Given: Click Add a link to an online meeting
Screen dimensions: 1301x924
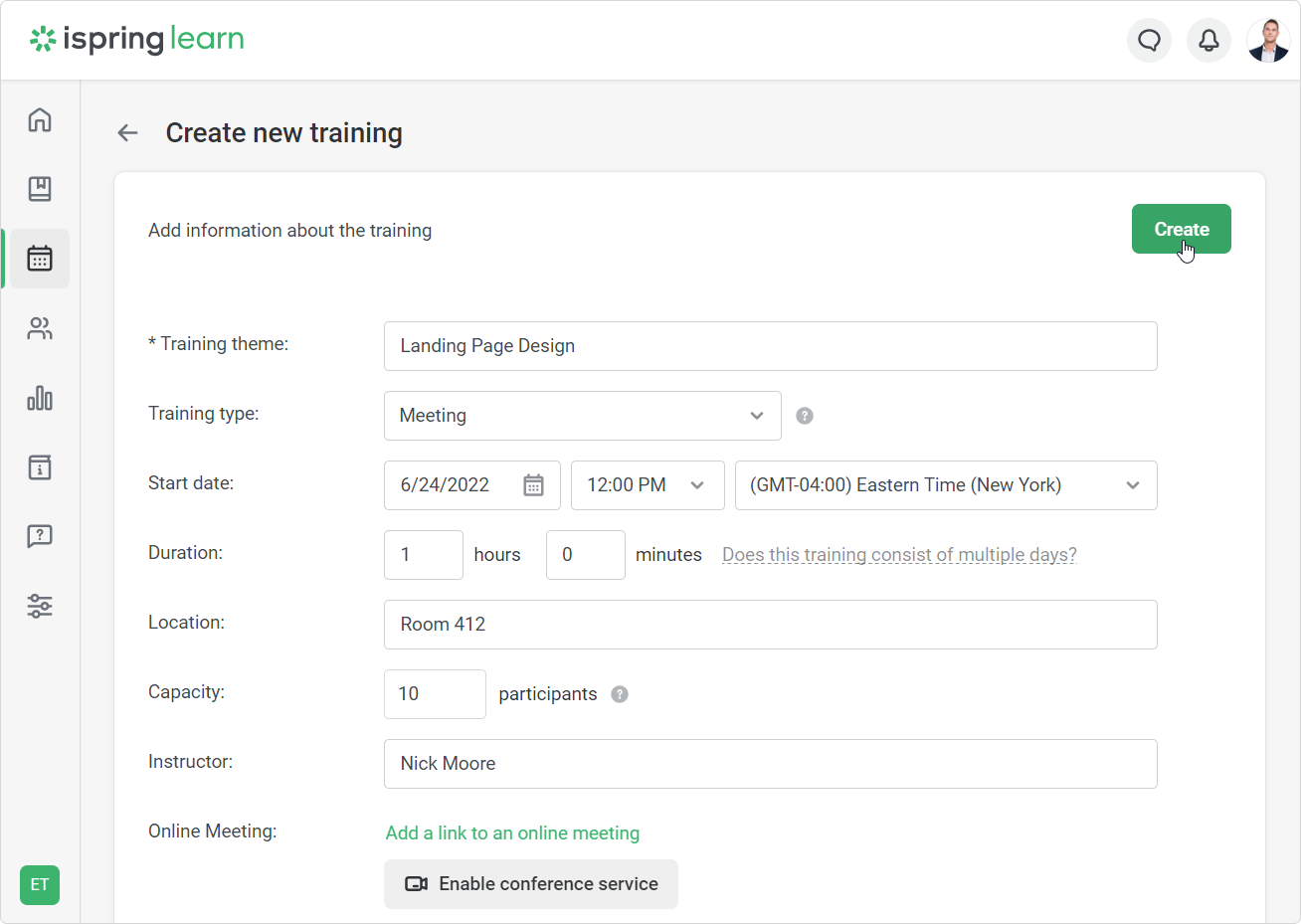Looking at the screenshot, I should click(512, 833).
